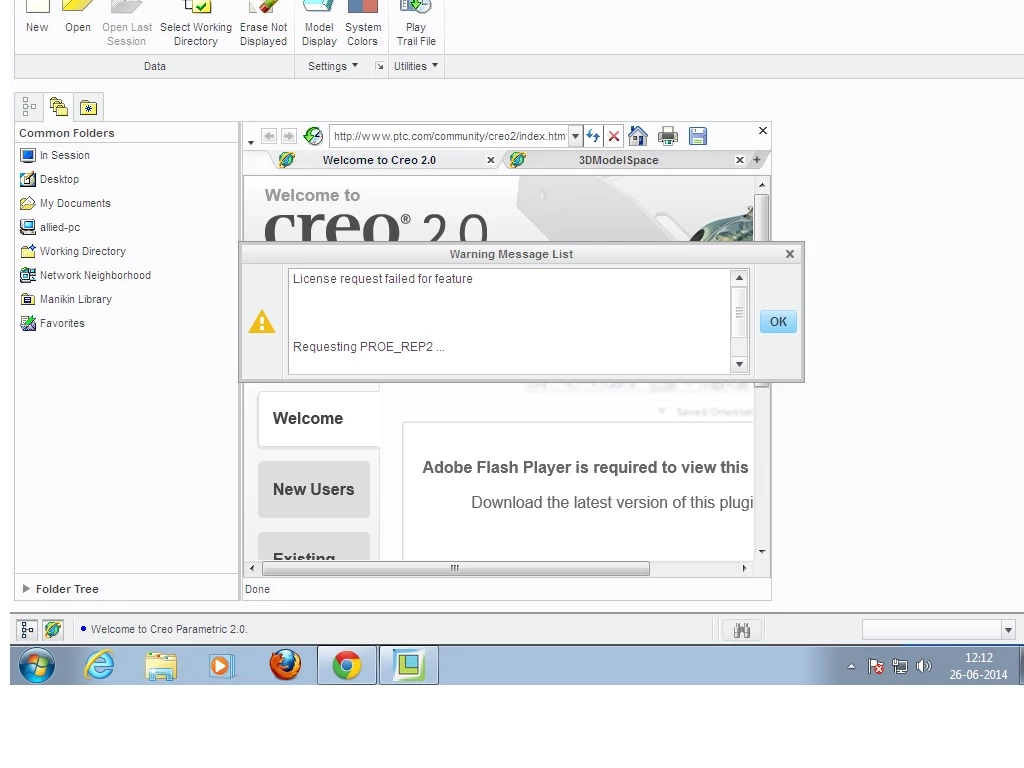Open the Manikin Library folder
The image size is (1024, 768).
pyautogui.click(x=66, y=299)
